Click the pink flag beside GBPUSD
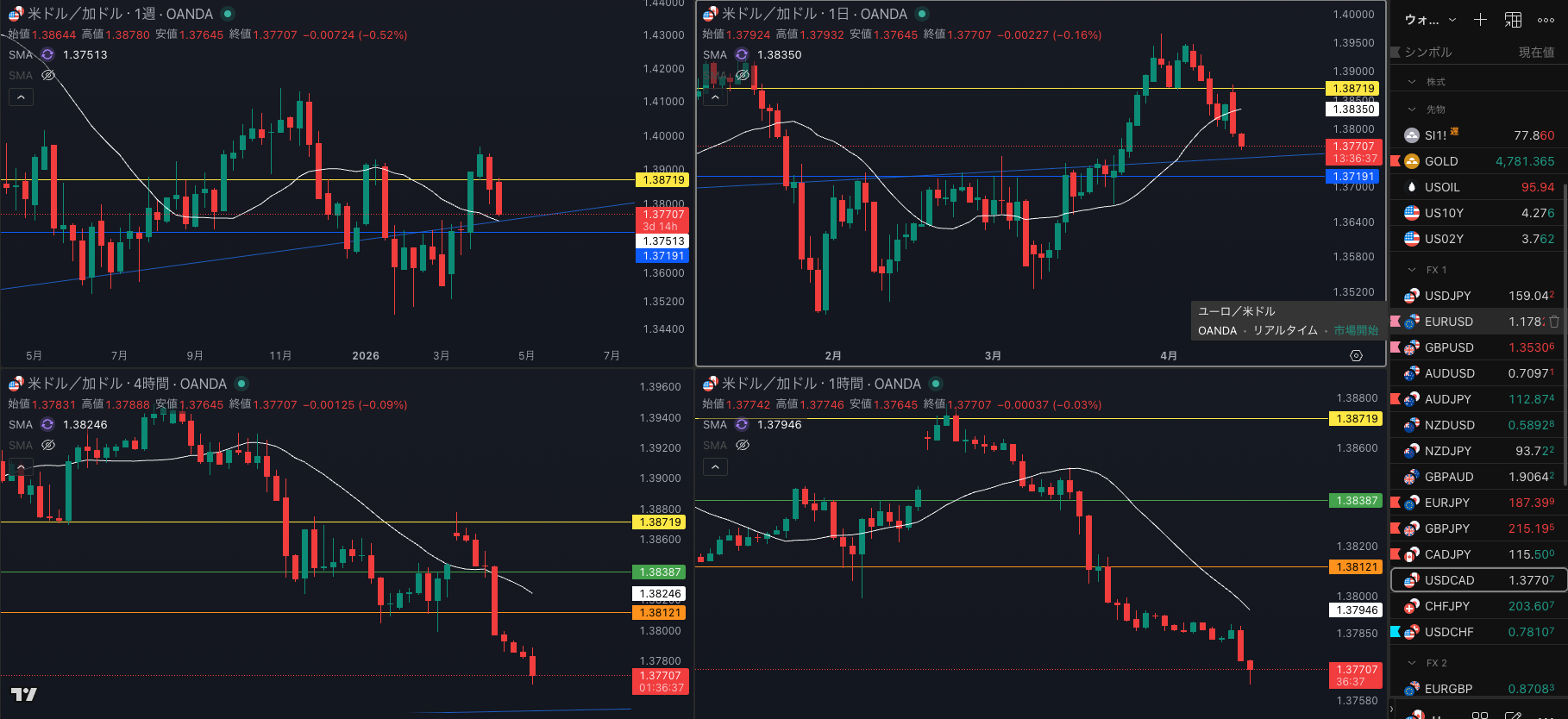This screenshot has width=1568, height=719. (x=1395, y=347)
